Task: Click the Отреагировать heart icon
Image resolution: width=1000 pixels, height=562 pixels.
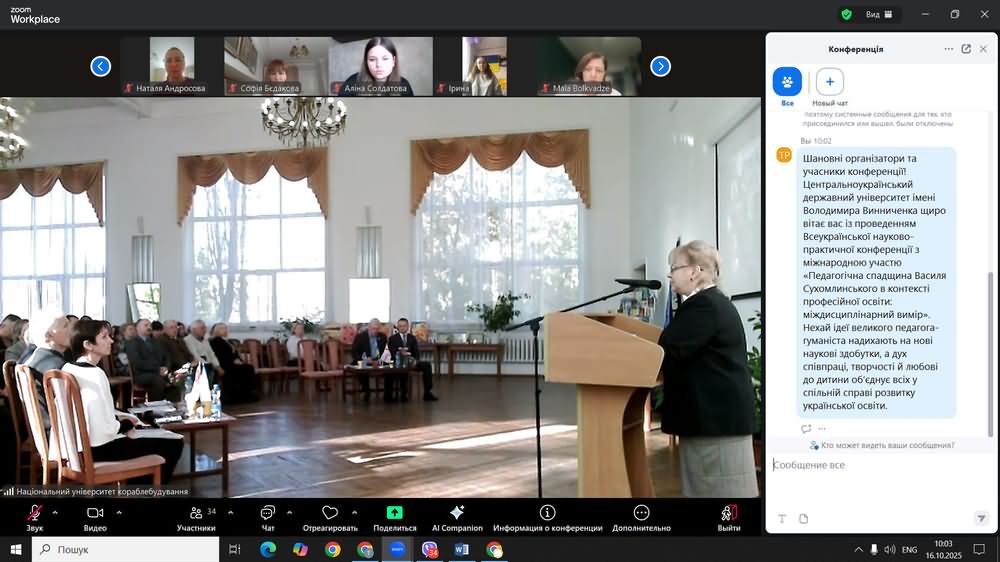Action: [330, 515]
